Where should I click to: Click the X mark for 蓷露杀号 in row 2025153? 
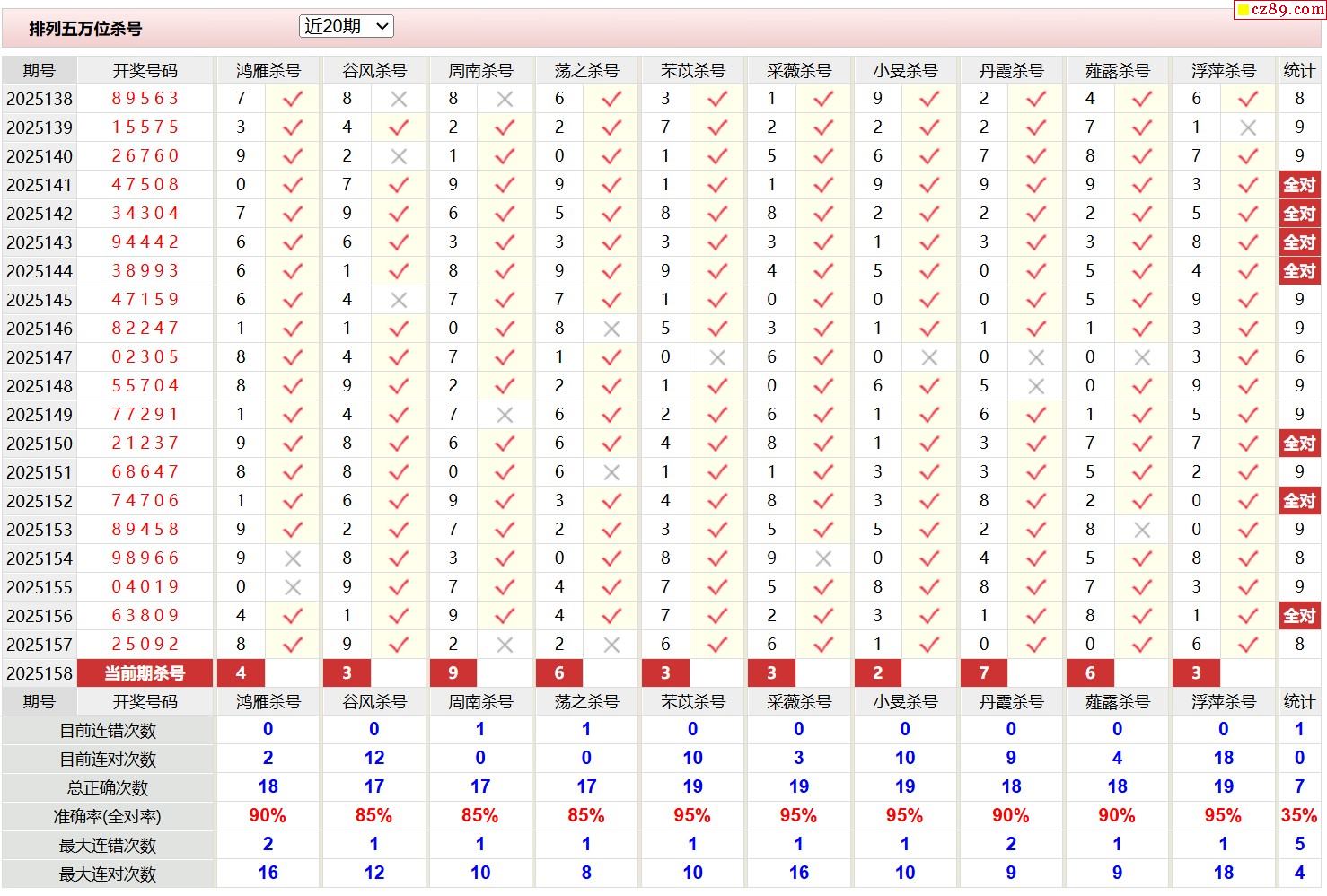[1142, 531]
